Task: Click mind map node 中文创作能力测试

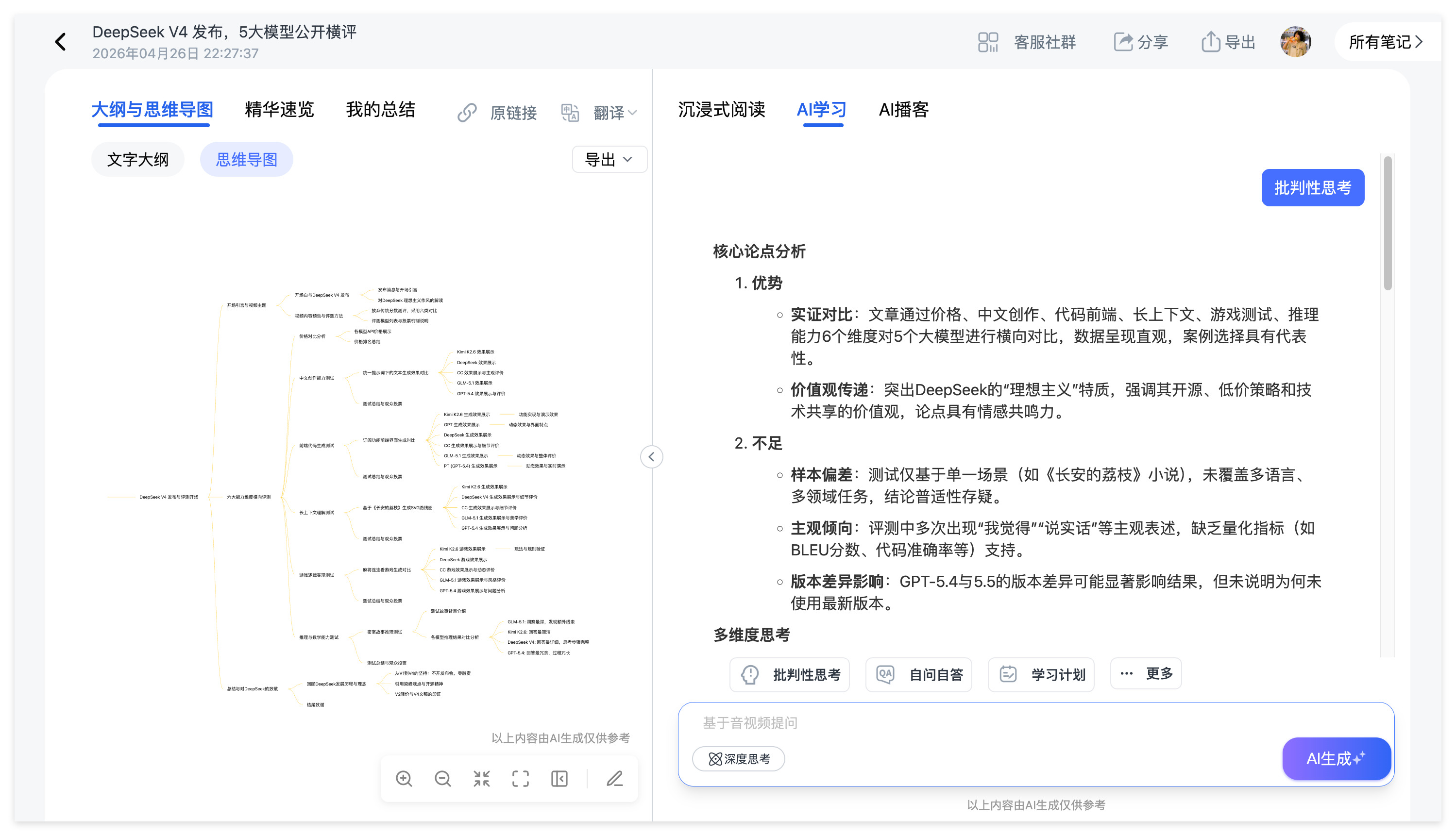Action: click(317, 378)
